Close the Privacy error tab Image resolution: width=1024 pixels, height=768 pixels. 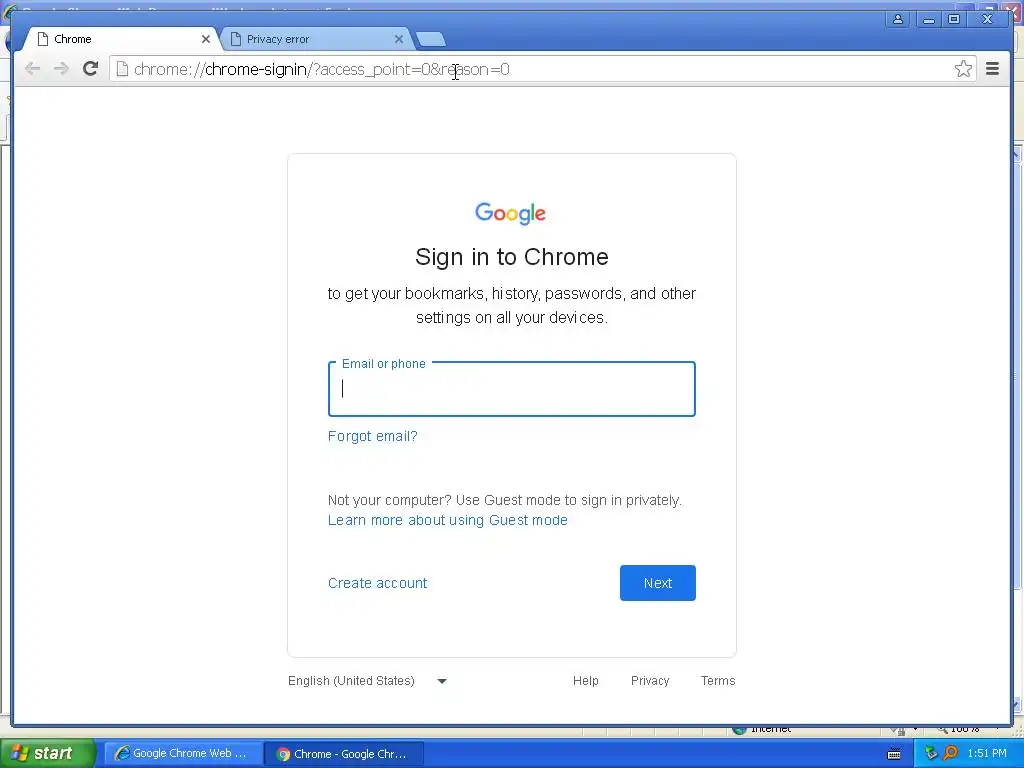pyautogui.click(x=398, y=39)
